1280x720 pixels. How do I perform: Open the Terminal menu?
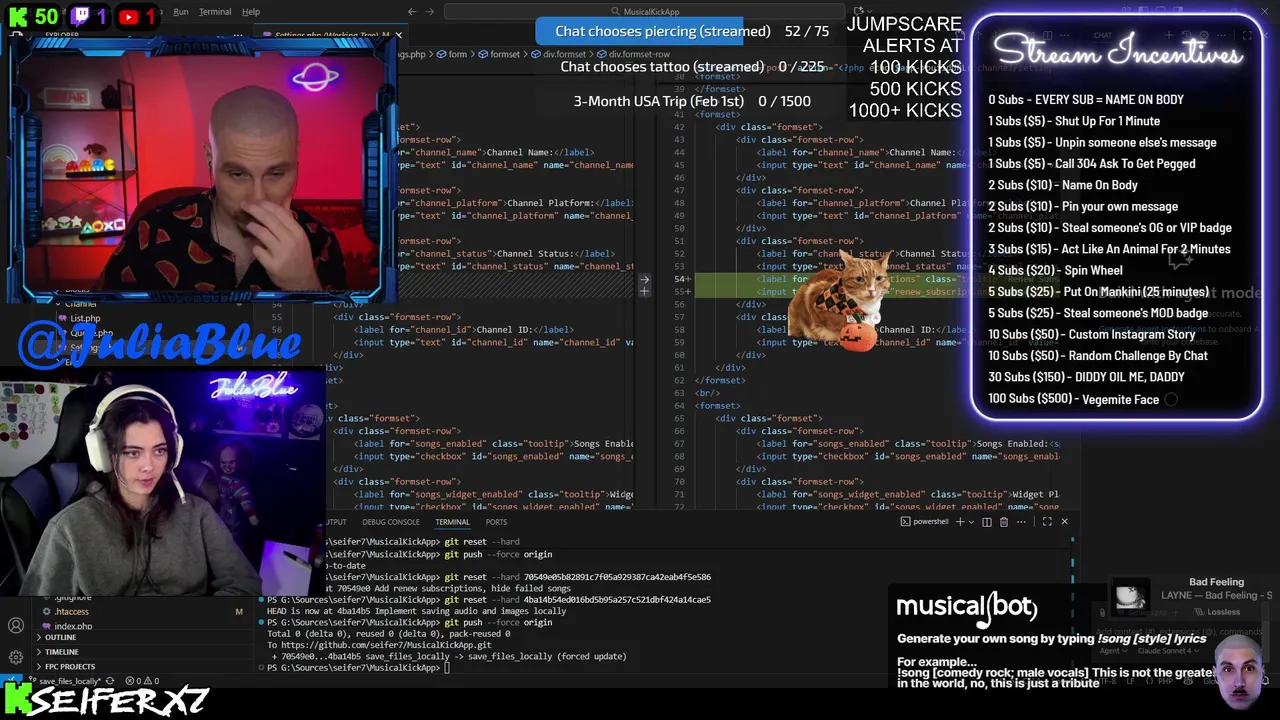tap(215, 12)
